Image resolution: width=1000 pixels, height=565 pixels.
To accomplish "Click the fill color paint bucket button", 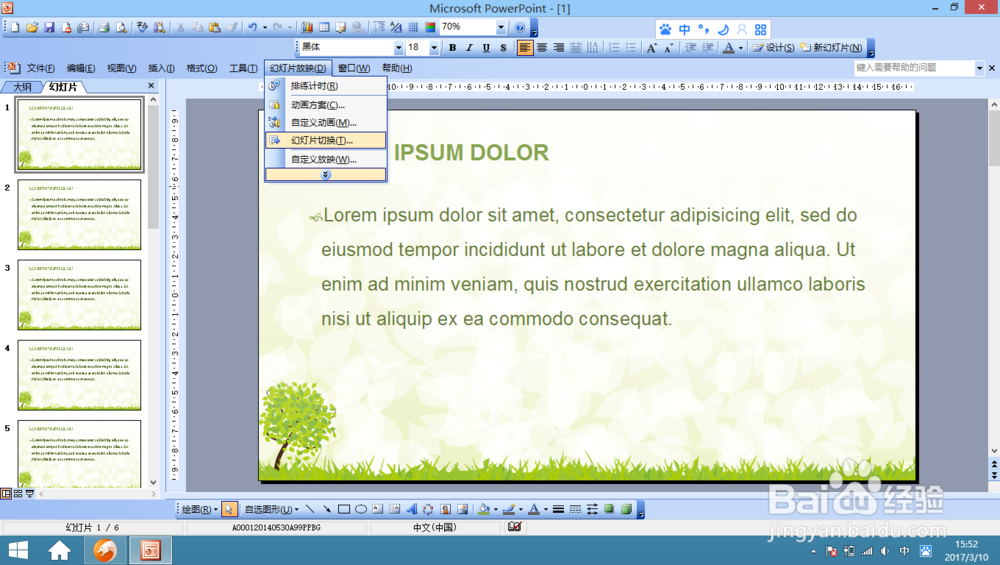I will point(484,509).
